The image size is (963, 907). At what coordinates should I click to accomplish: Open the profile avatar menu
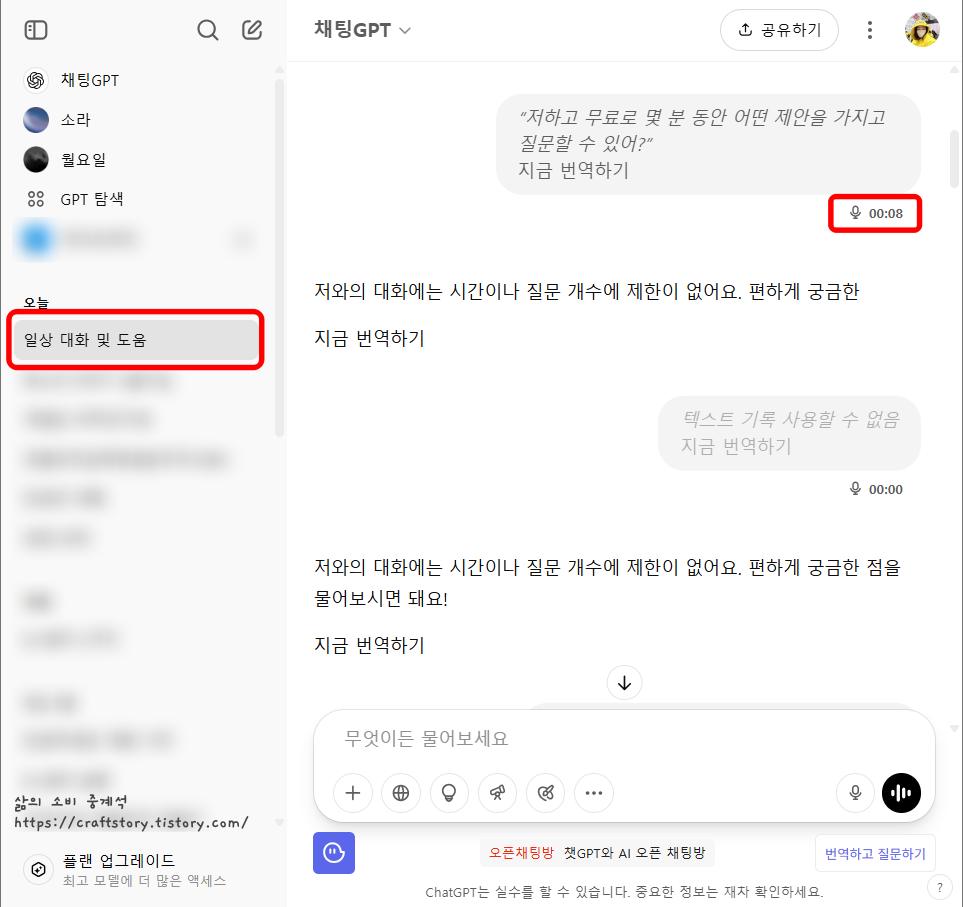tap(922, 29)
